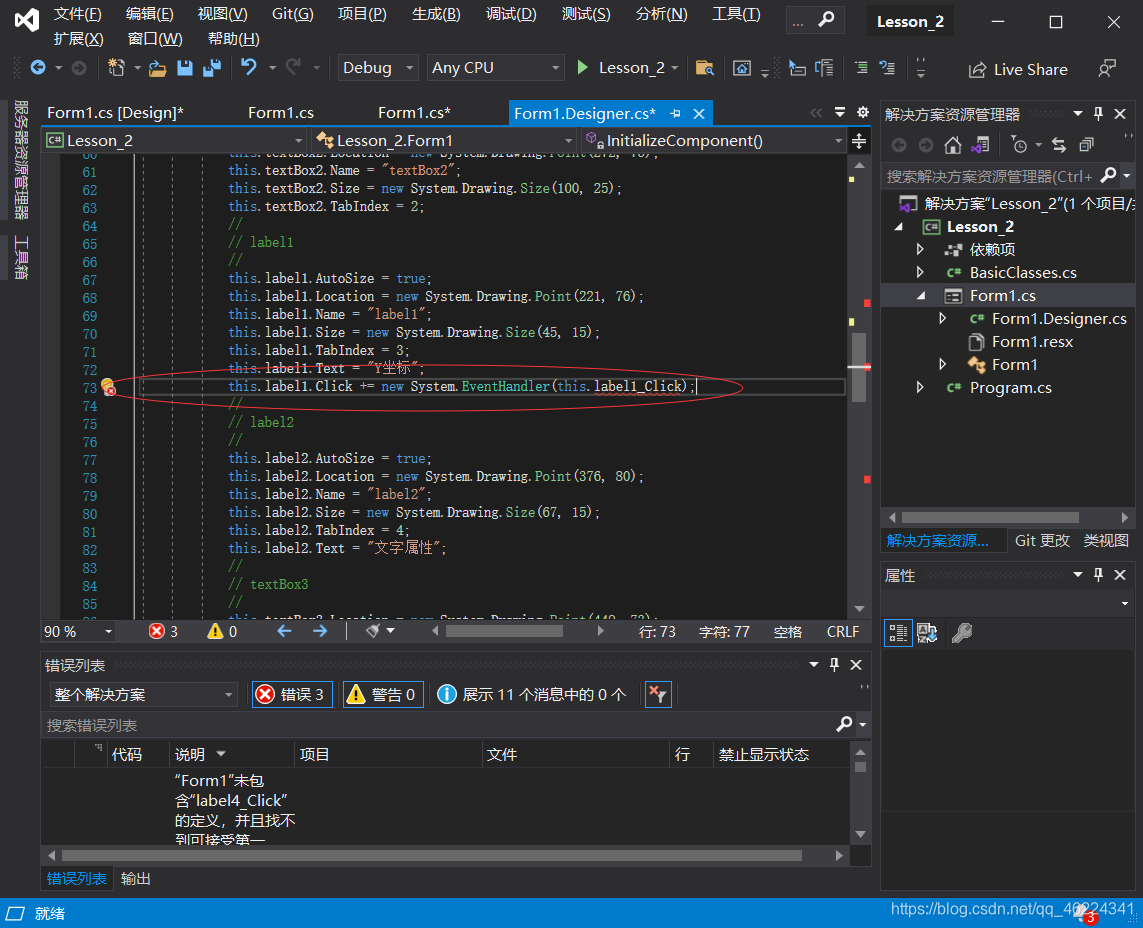This screenshot has width=1143, height=928.
Task: Click Alphabetical sort icon in Properties panel
Action: click(x=927, y=633)
